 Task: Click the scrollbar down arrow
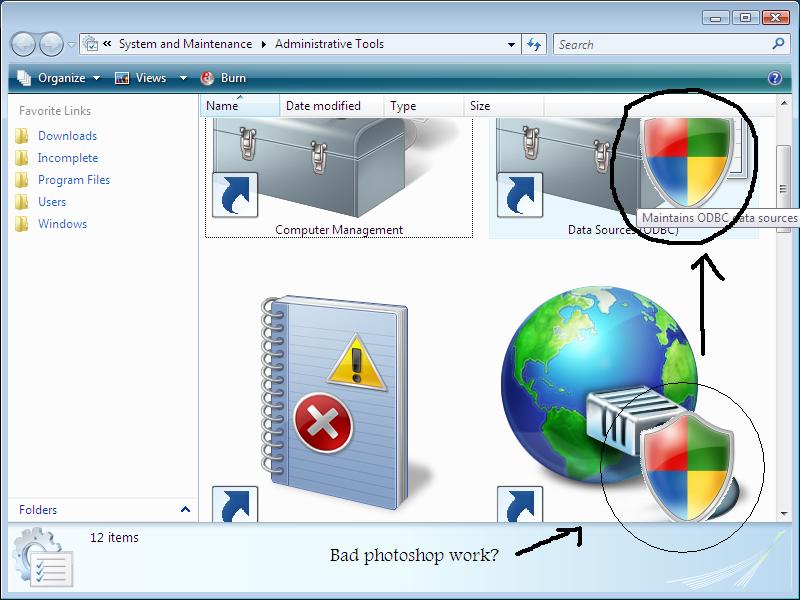click(x=784, y=514)
